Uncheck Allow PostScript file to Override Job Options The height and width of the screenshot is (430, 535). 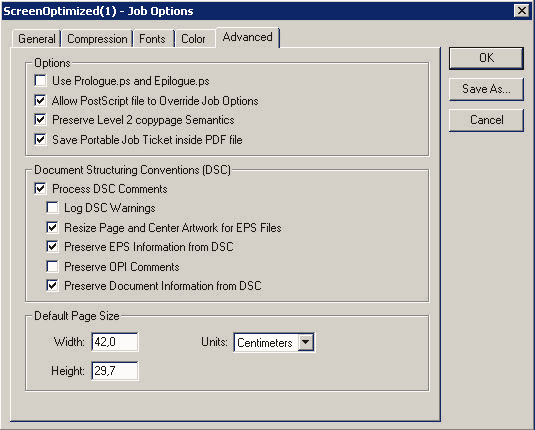(40, 100)
